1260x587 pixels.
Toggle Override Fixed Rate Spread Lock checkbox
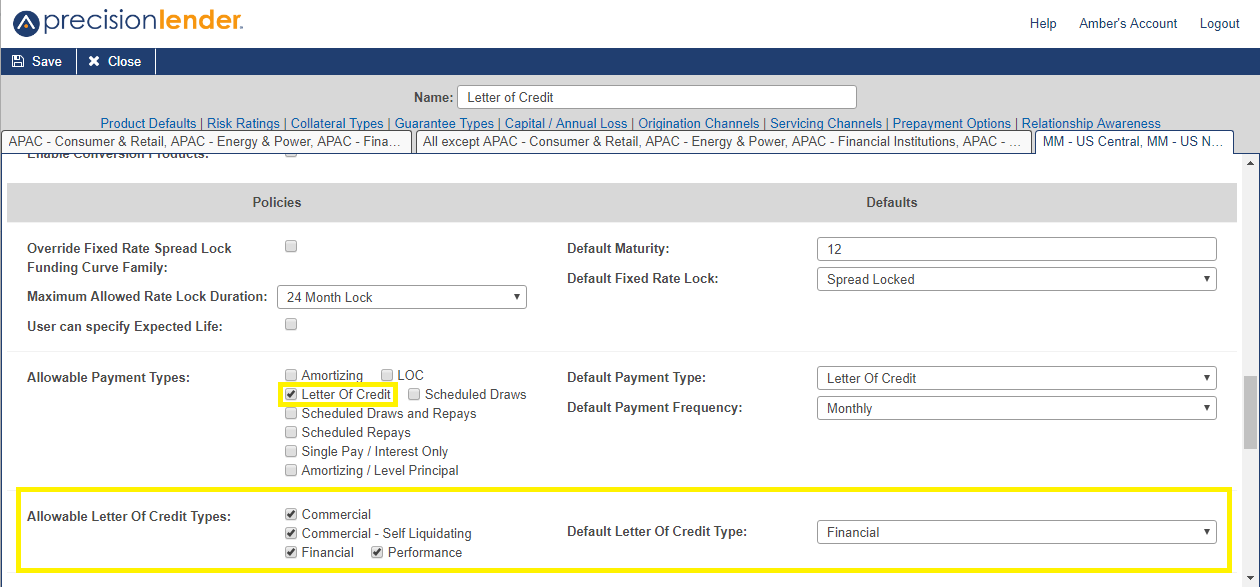(291, 246)
